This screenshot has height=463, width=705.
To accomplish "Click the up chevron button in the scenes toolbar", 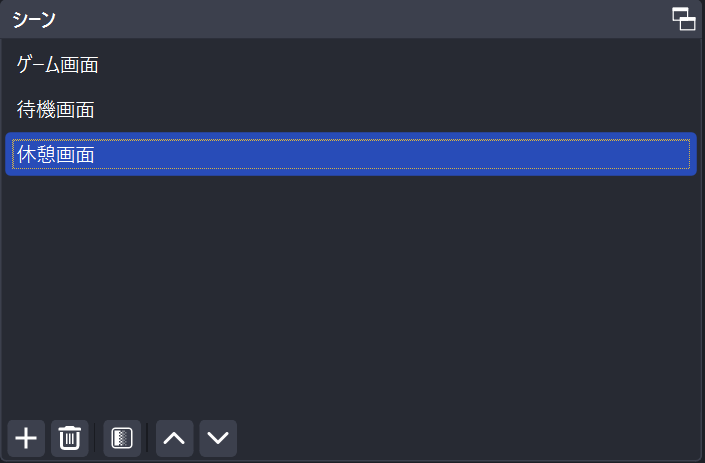I will pos(174,438).
